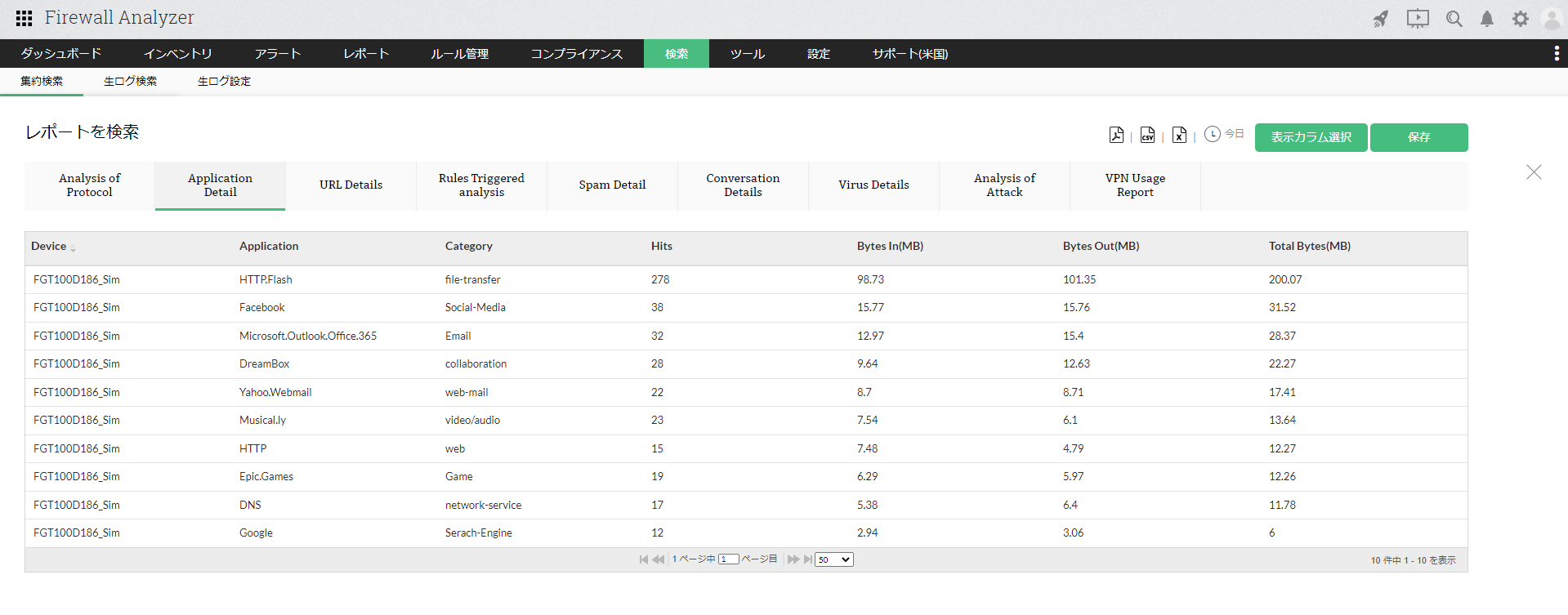Open the 今日 time period selector
Viewport: 1568px width, 615px height.
[x=1224, y=134]
